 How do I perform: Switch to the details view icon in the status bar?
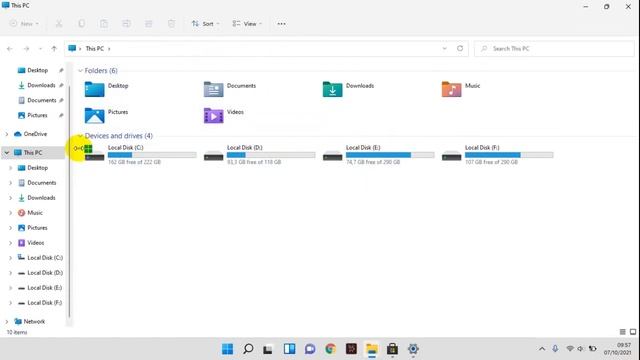point(622,332)
